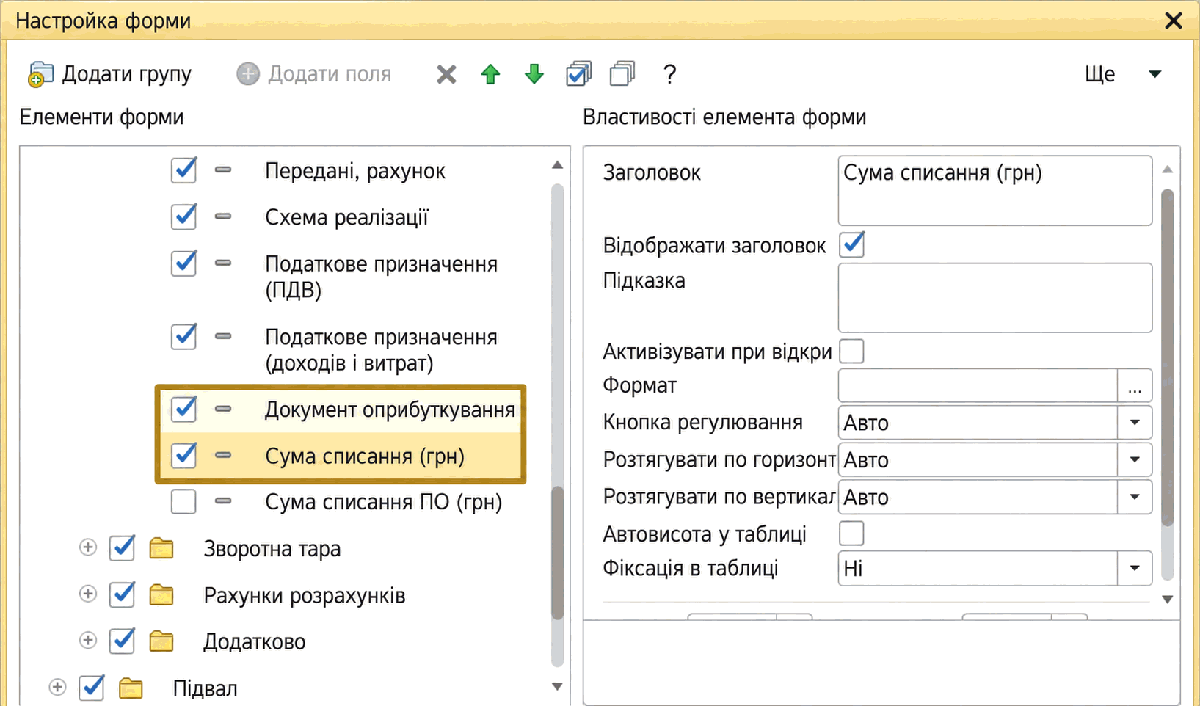The height and width of the screenshot is (706, 1200).
Task: Move element down with the green arrow
Action: [534, 74]
